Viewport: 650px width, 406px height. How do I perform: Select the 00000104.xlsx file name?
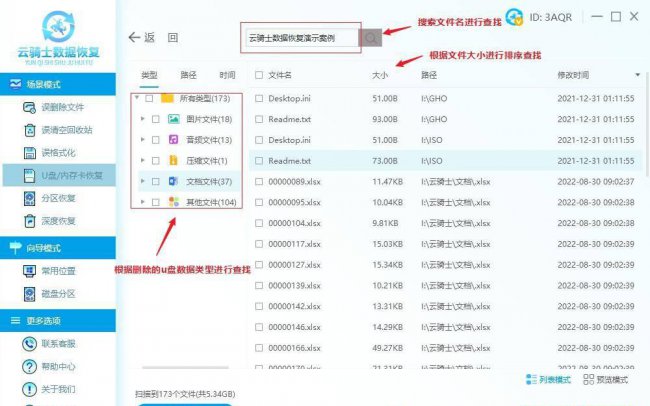(x=294, y=223)
